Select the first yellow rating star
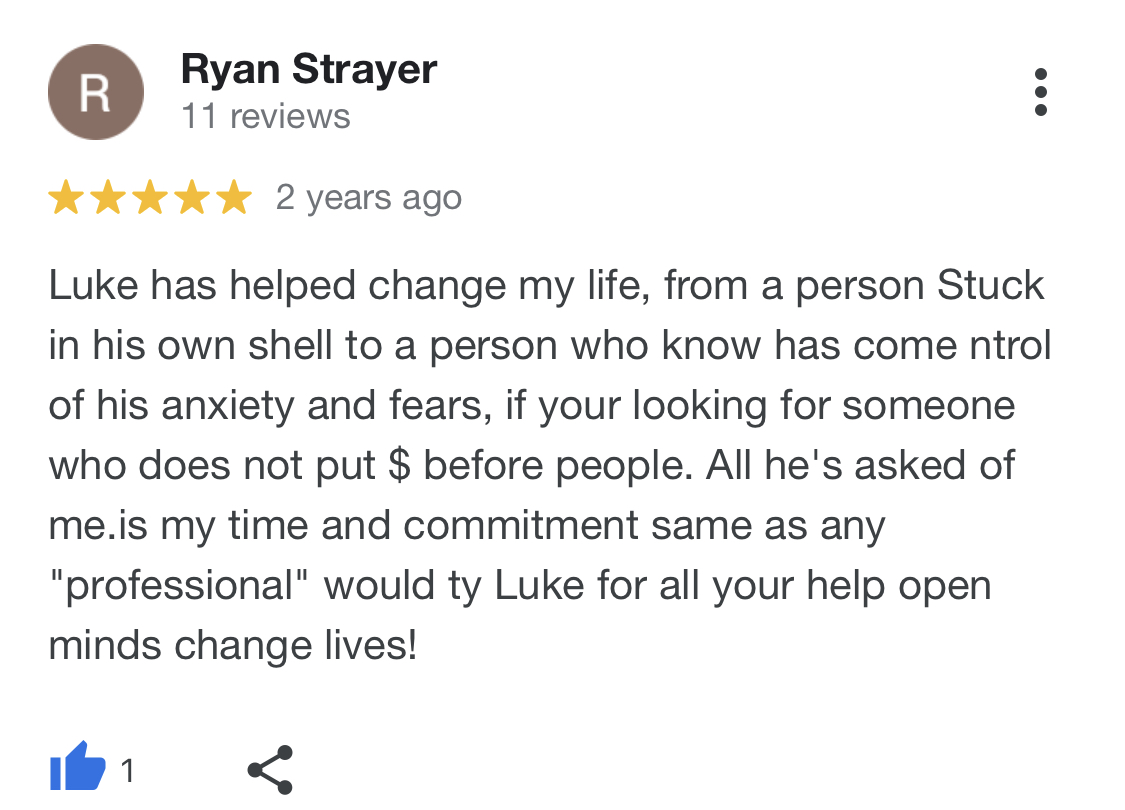The image size is (1125, 810). pyautogui.click(x=66, y=197)
